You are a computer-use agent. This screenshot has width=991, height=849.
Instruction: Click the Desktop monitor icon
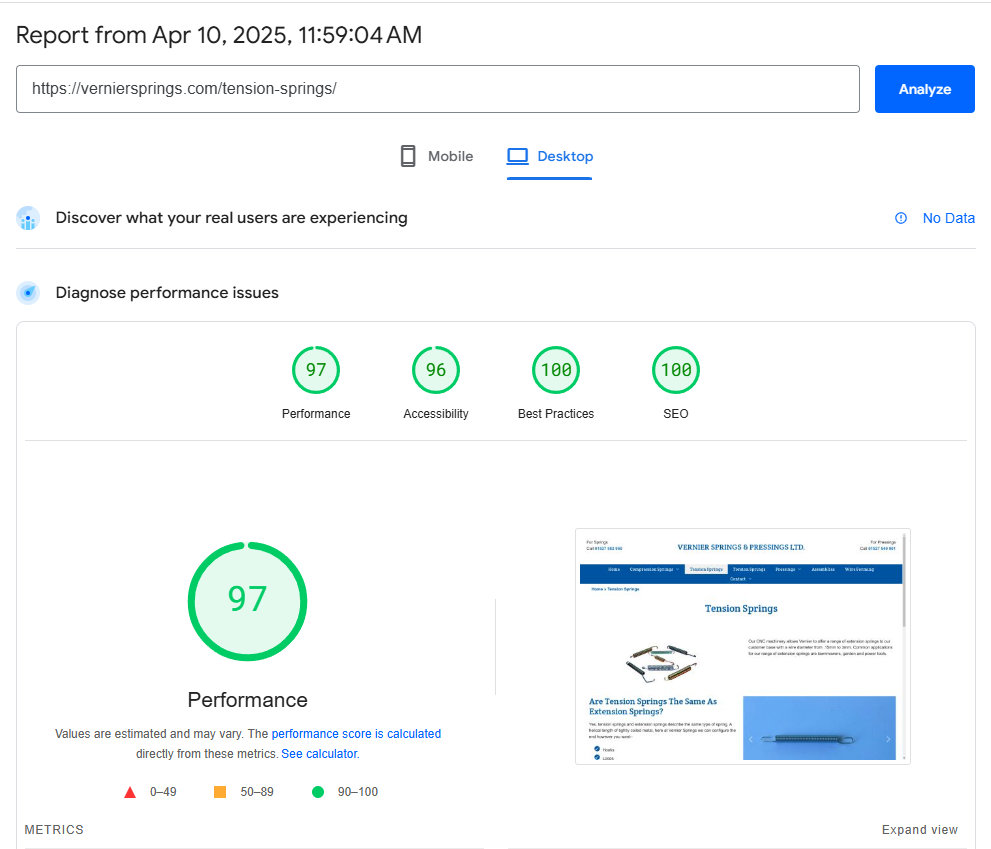point(517,156)
